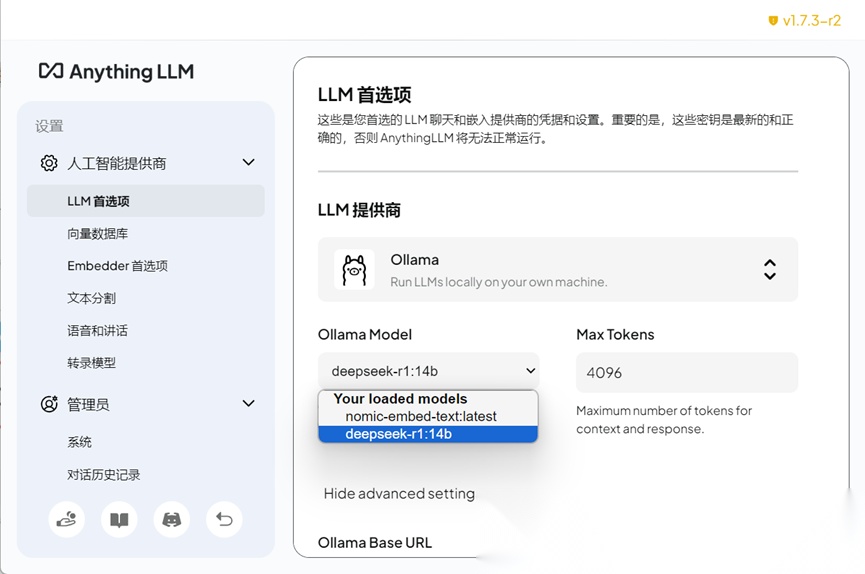Collapse the 人工智能提供商 section chevron
Image resolution: width=865 pixels, height=574 pixels.
pyautogui.click(x=249, y=162)
